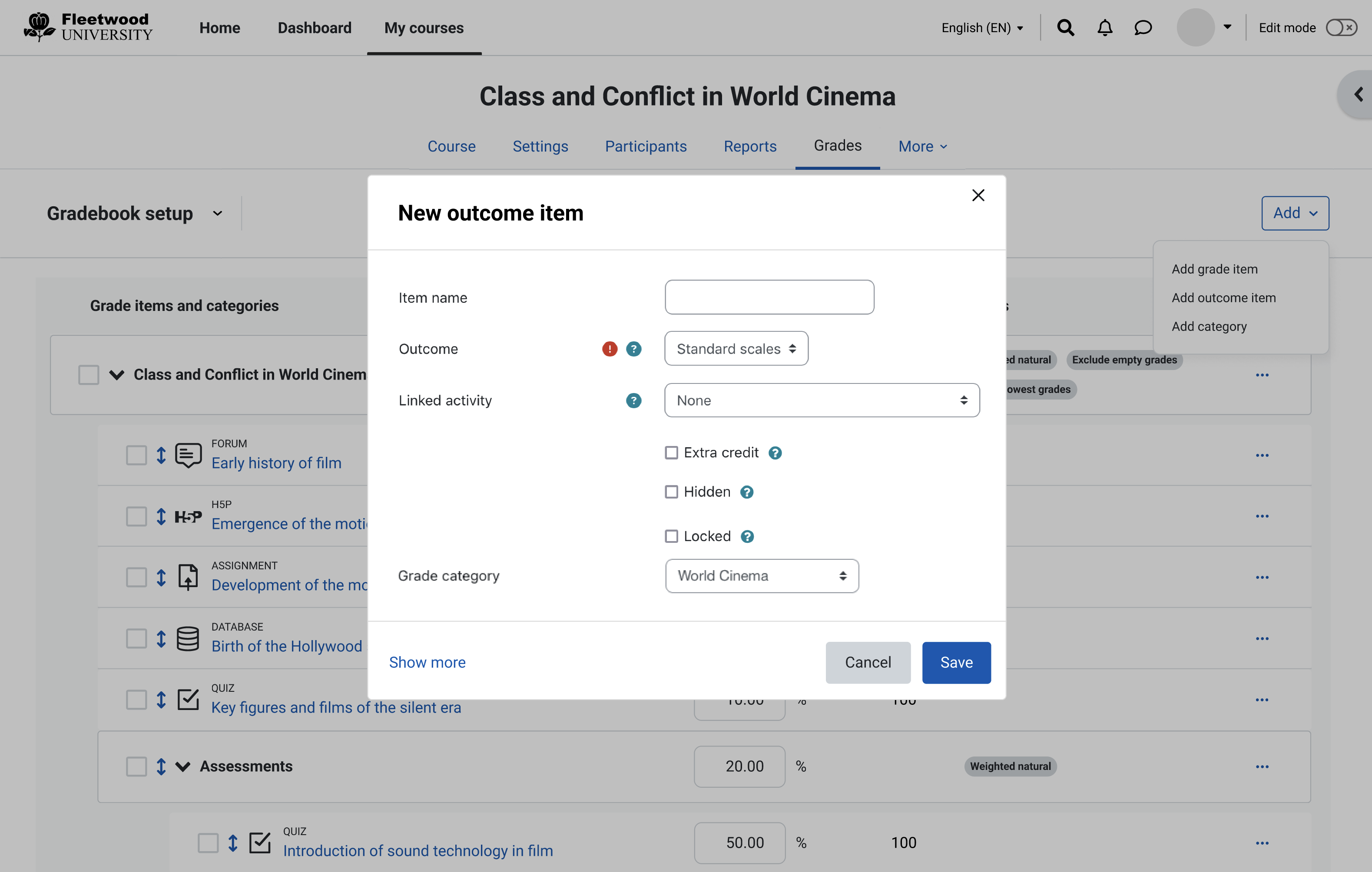1372x872 pixels.
Task: Click the Item name text field
Action: 769,297
